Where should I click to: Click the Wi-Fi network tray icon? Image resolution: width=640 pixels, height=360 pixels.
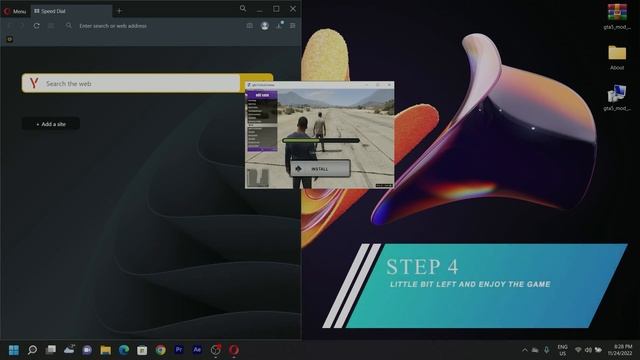coord(578,350)
